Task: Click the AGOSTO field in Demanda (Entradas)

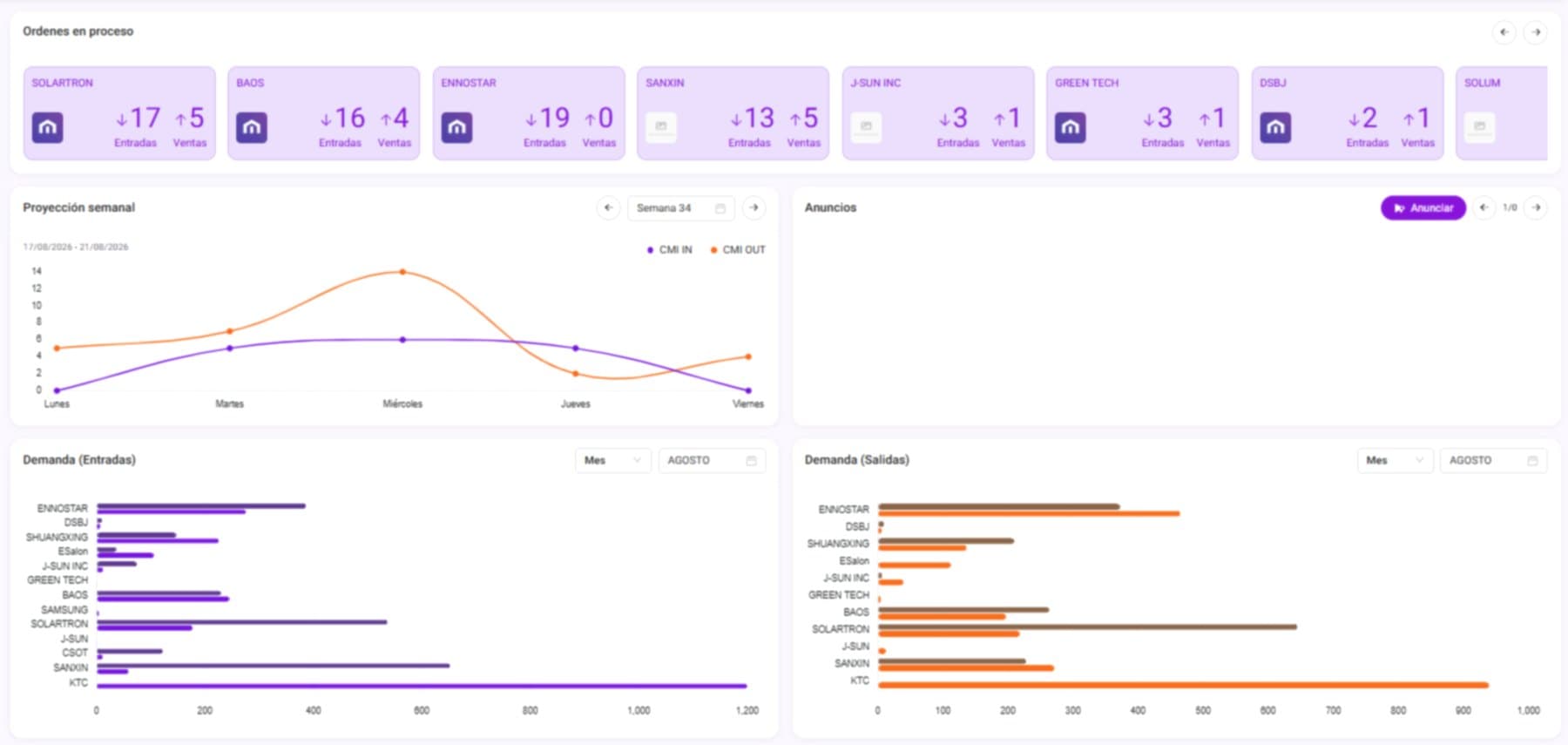Action: pyautogui.click(x=712, y=460)
